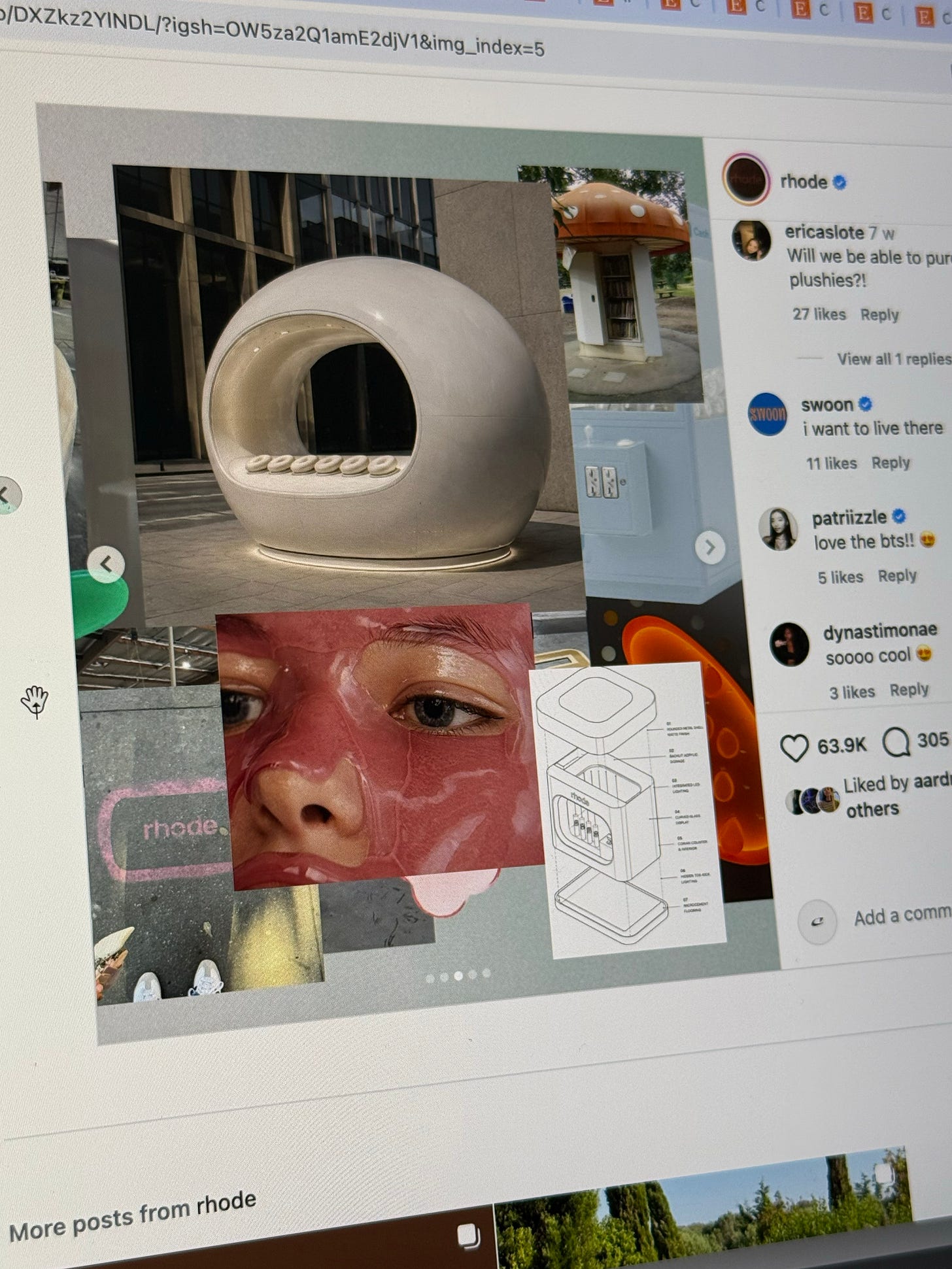Screen dimensions: 952x1269
Task: Click the 'More posts from rhode' heading
Action: click(133, 1217)
